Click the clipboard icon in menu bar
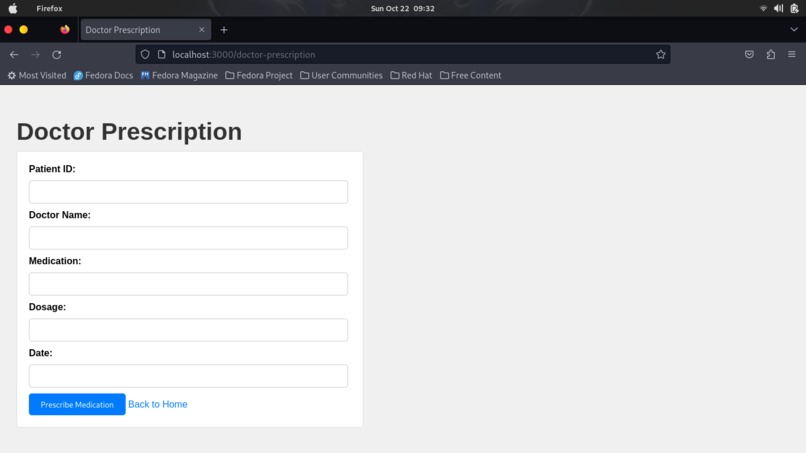The image size is (806, 453). point(794,8)
